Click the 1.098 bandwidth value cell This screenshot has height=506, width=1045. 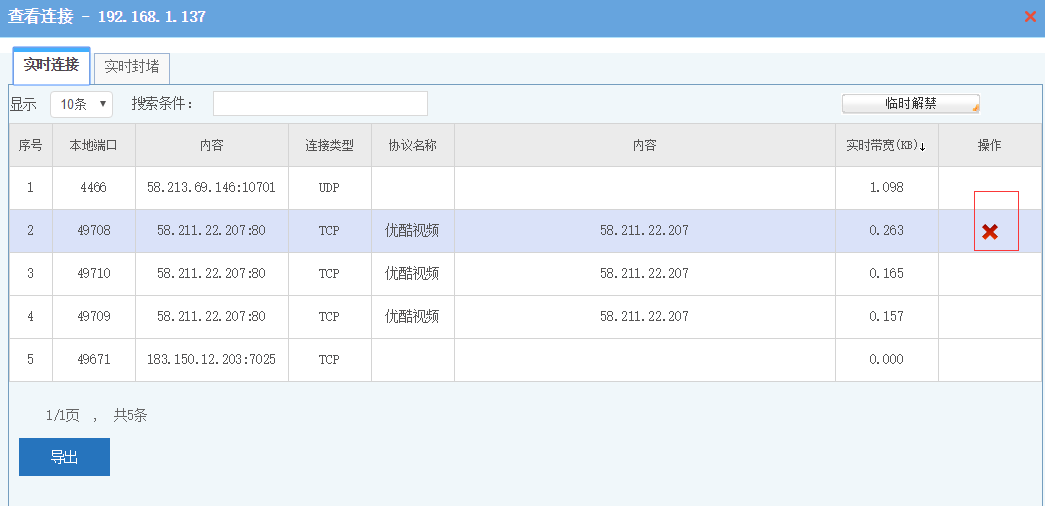tap(886, 188)
